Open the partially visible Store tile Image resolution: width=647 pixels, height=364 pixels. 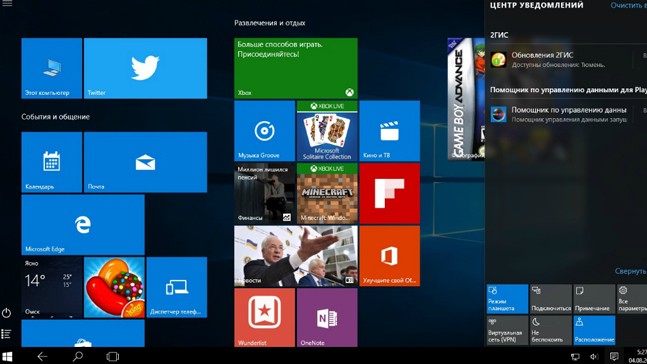tap(83, 333)
